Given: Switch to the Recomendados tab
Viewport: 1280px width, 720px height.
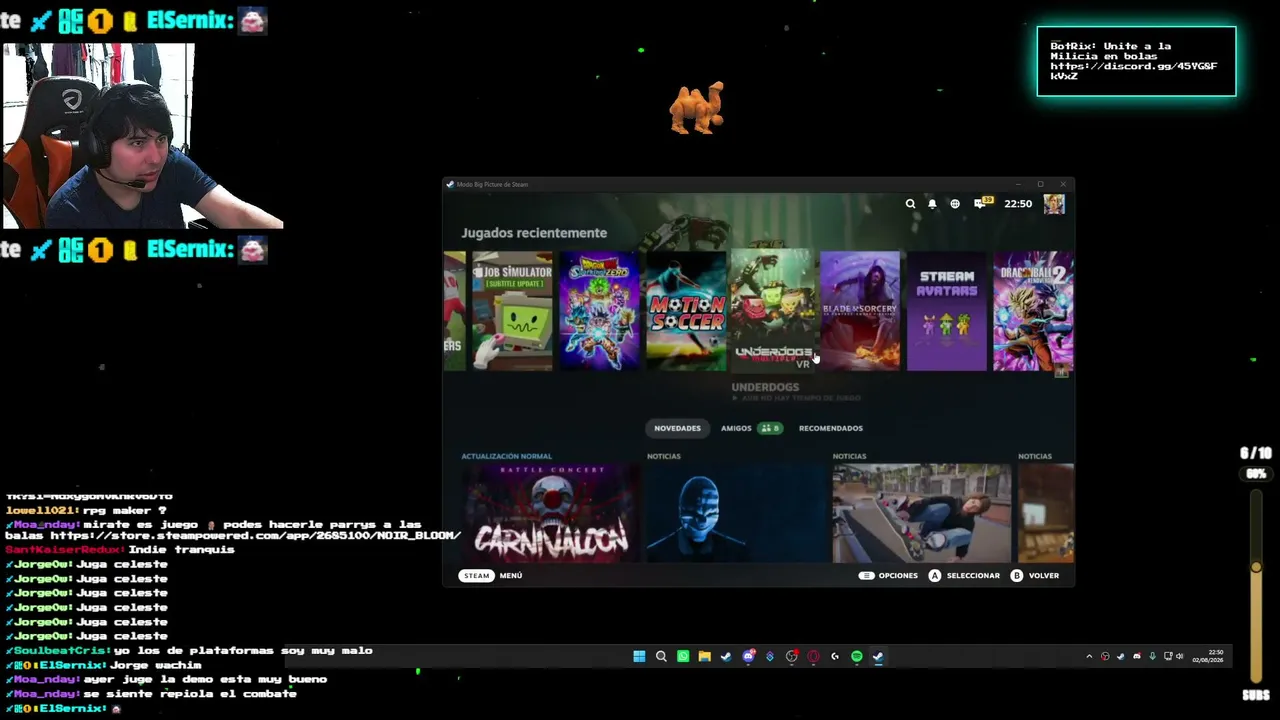Looking at the screenshot, I should 830,428.
